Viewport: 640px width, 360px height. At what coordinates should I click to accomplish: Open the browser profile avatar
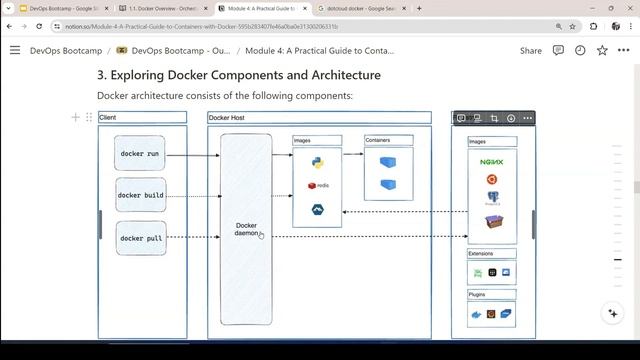click(x=616, y=26)
